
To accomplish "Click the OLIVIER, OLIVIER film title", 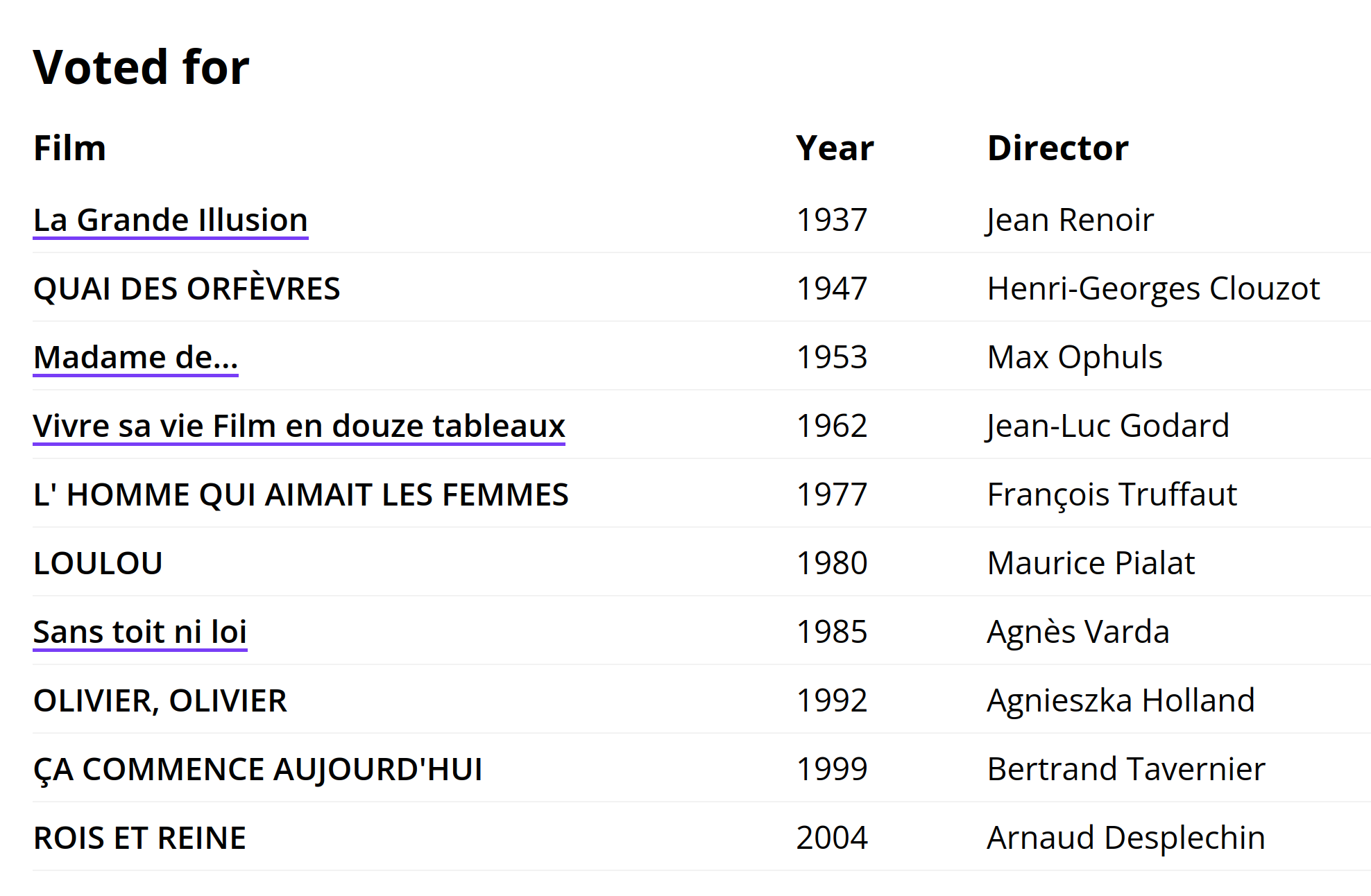I will point(160,700).
